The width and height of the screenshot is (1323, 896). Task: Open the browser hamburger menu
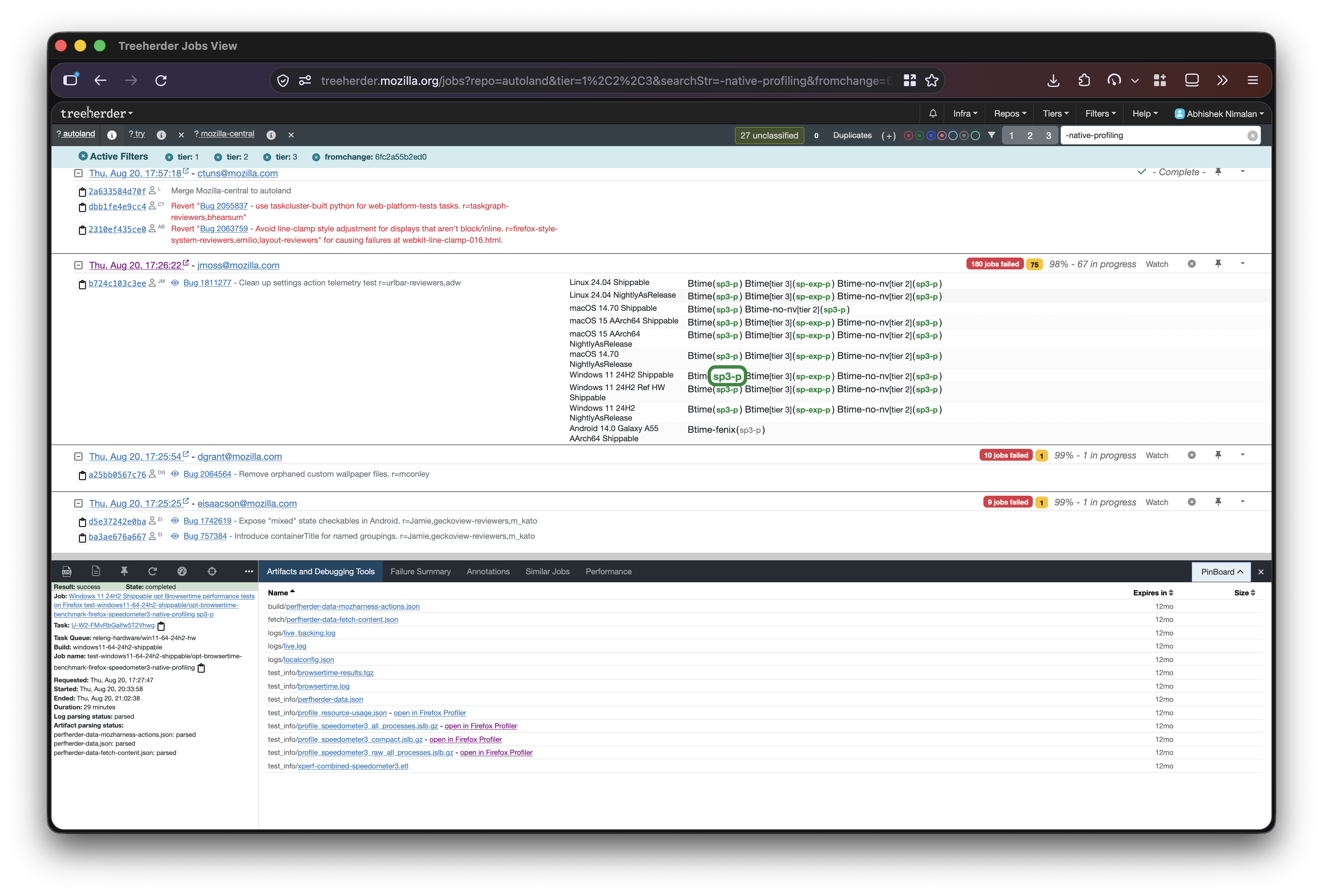(x=1252, y=80)
